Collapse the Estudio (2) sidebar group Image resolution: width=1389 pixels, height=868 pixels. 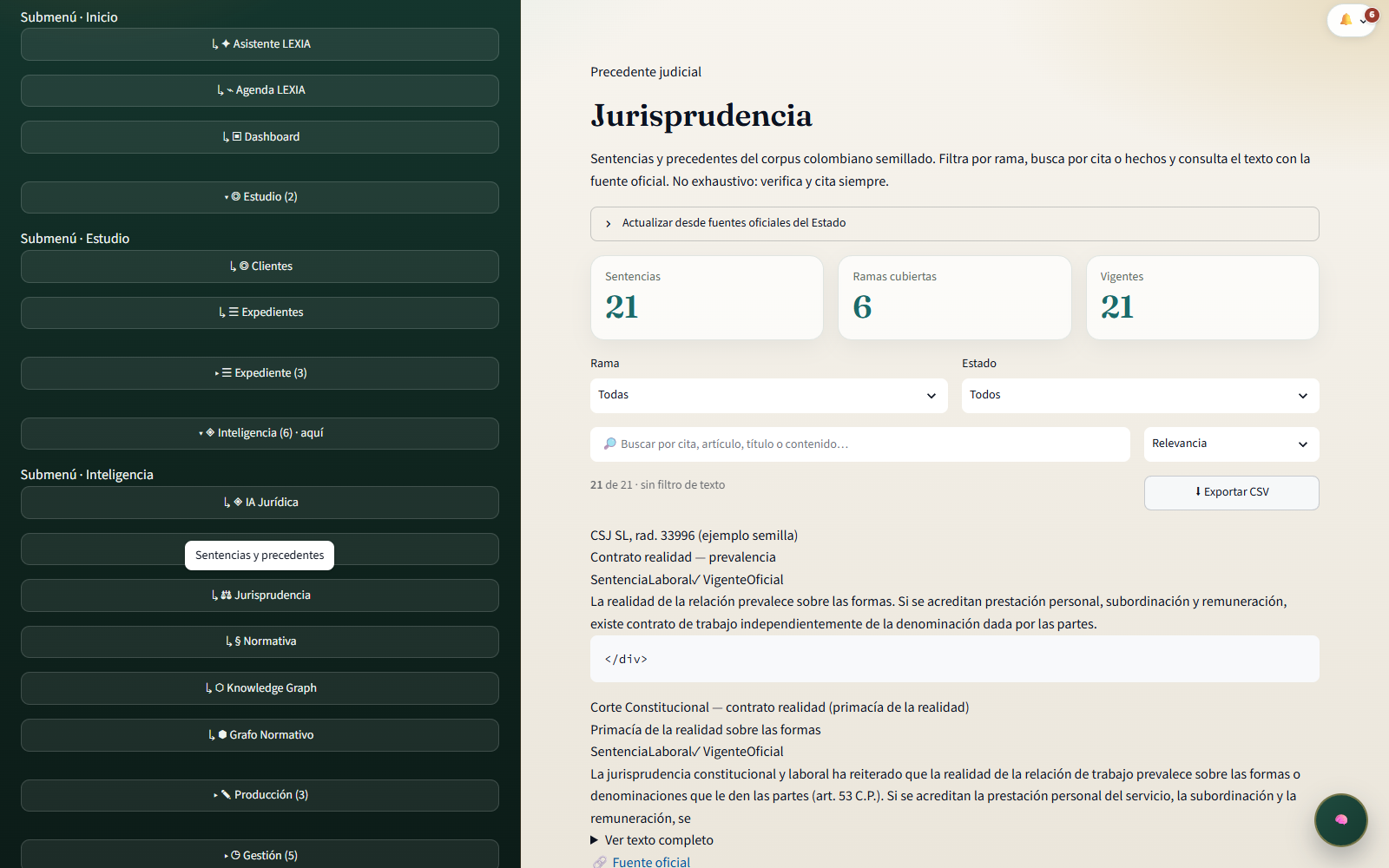(260, 197)
